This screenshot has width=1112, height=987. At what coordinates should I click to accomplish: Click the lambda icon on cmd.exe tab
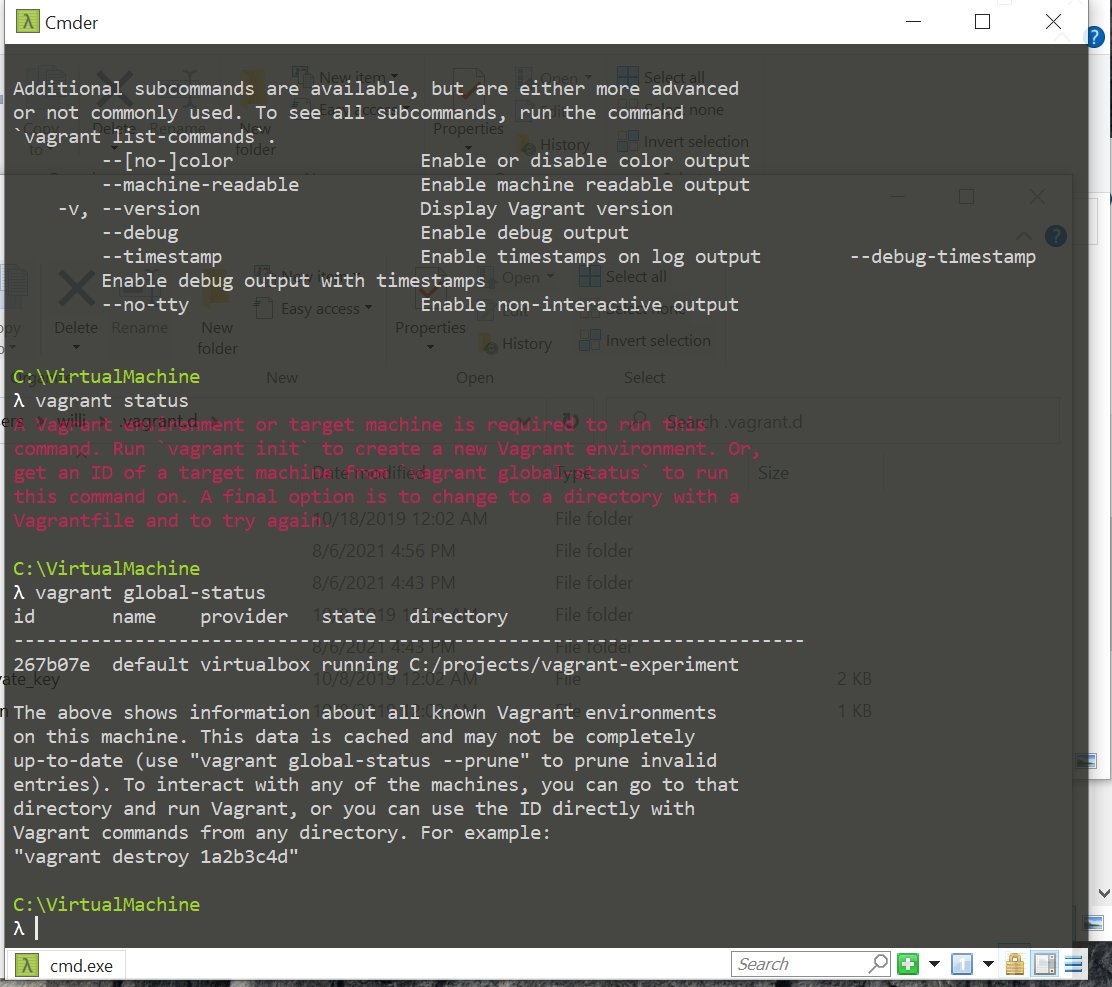[x=27, y=966]
